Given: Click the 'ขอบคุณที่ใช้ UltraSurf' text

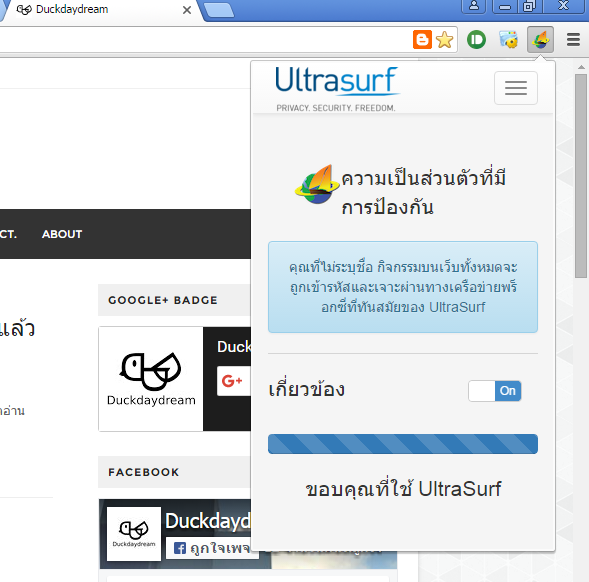Looking at the screenshot, I should coord(403,489).
